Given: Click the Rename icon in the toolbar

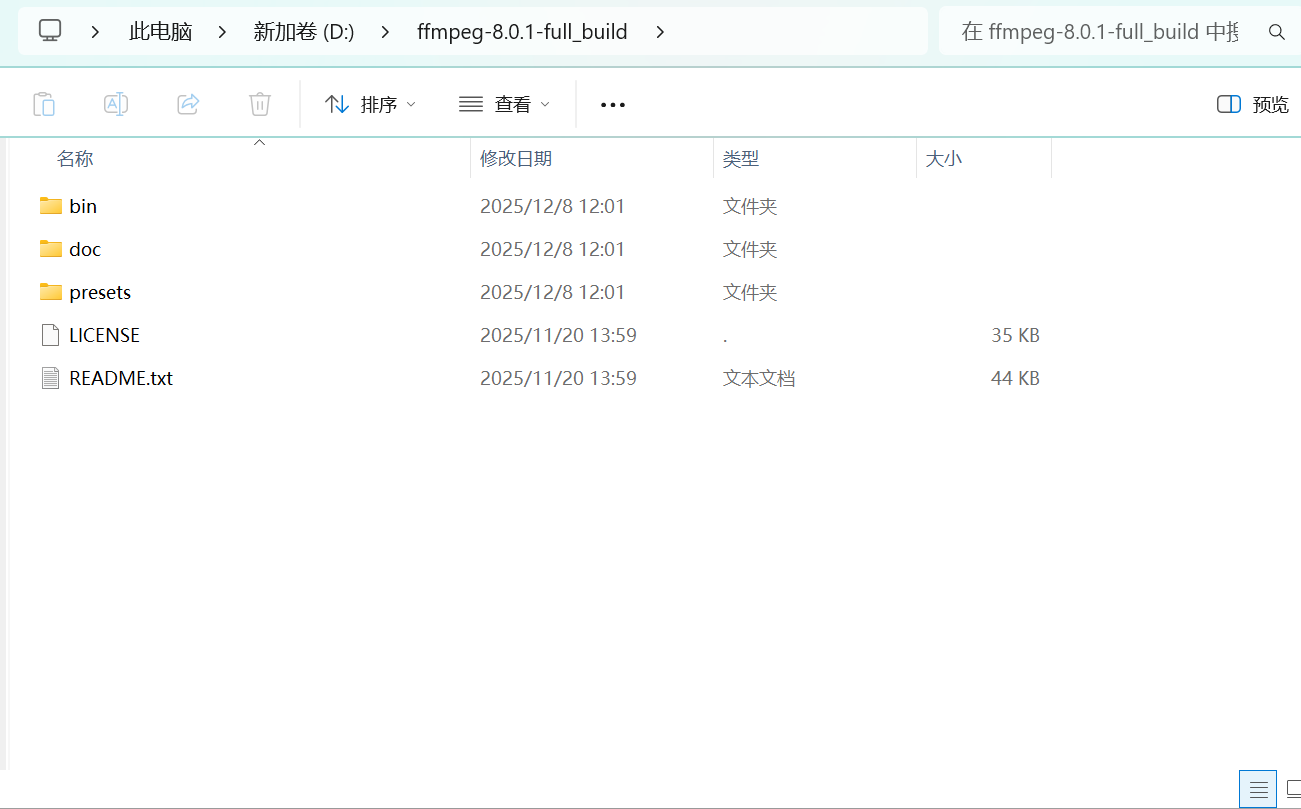Looking at the screenshot, I should (x=116, y=104).
